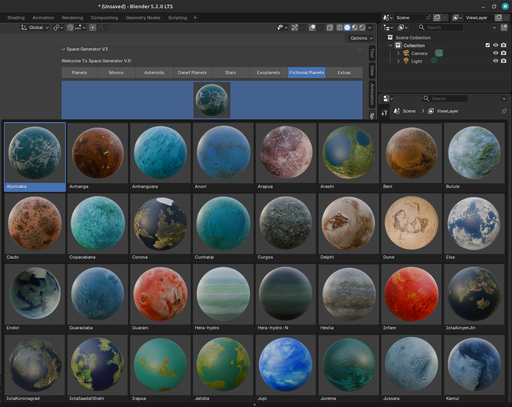Click the new collection icon in Outliner

[x=504, y=28]
